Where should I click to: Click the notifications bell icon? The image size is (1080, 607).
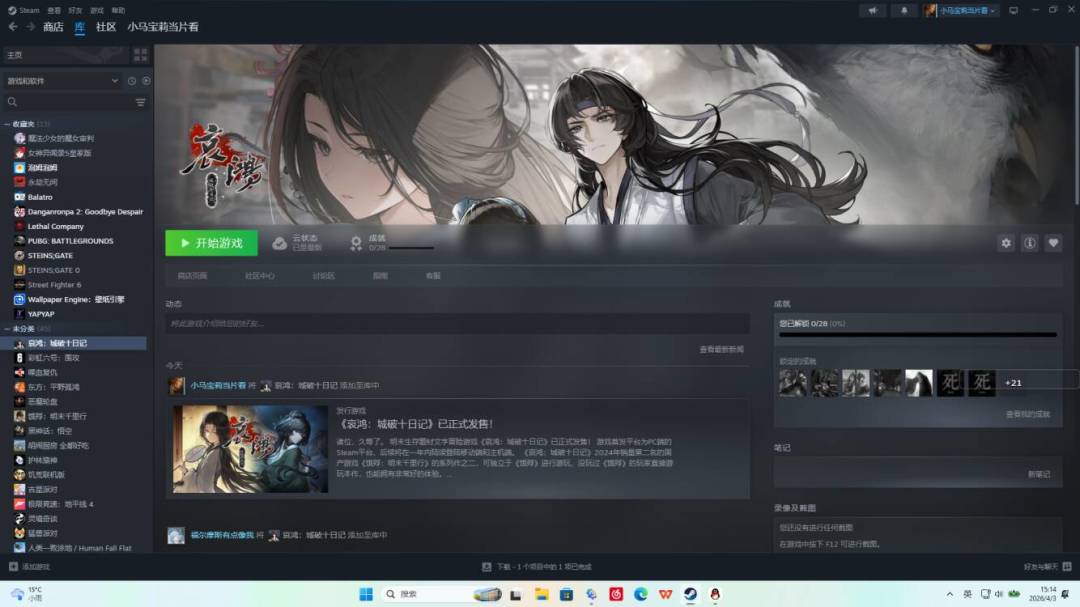[x=904, y=10]
